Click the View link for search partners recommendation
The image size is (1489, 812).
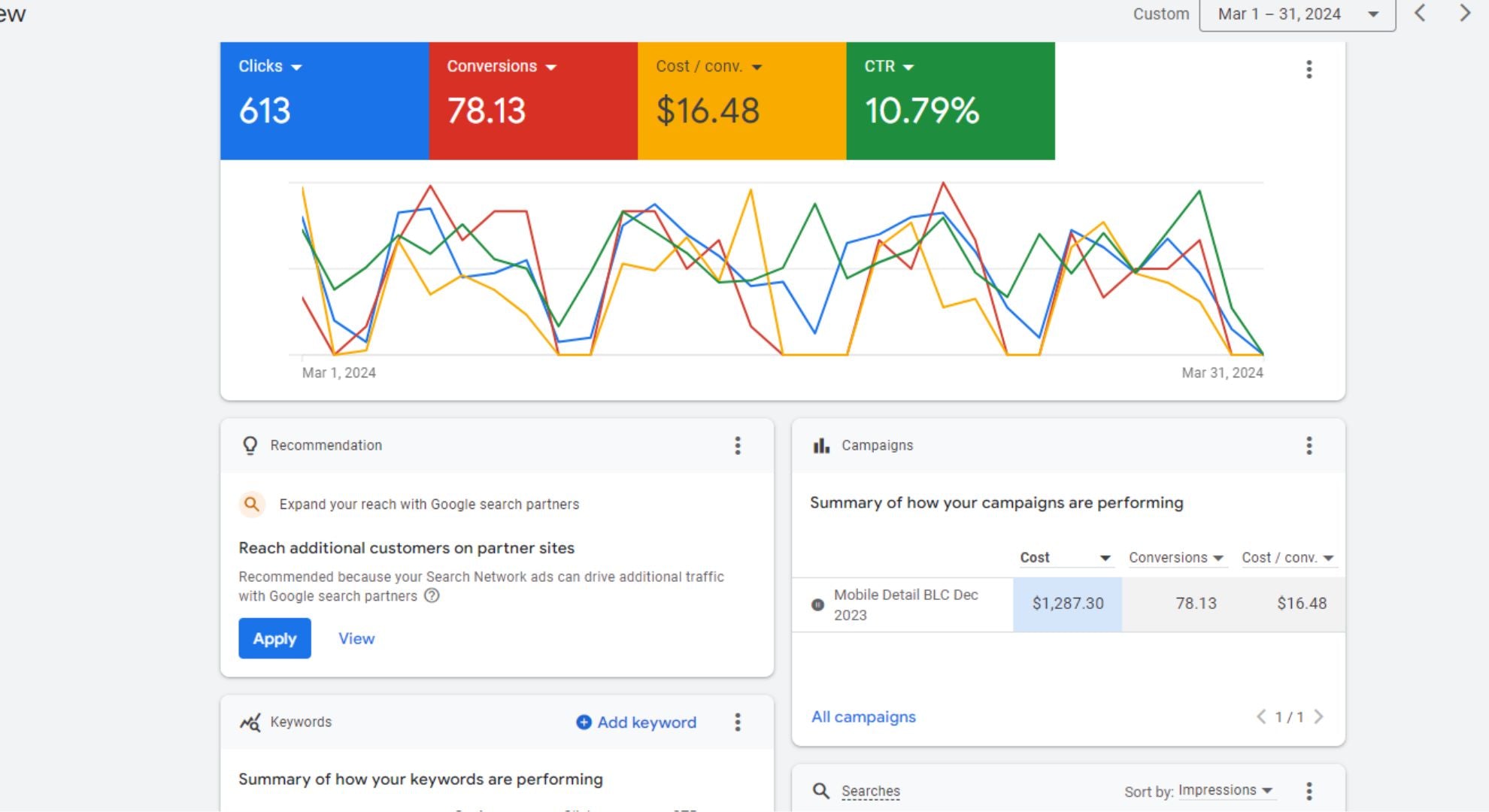pyautogui.click(x=357, y=637)
